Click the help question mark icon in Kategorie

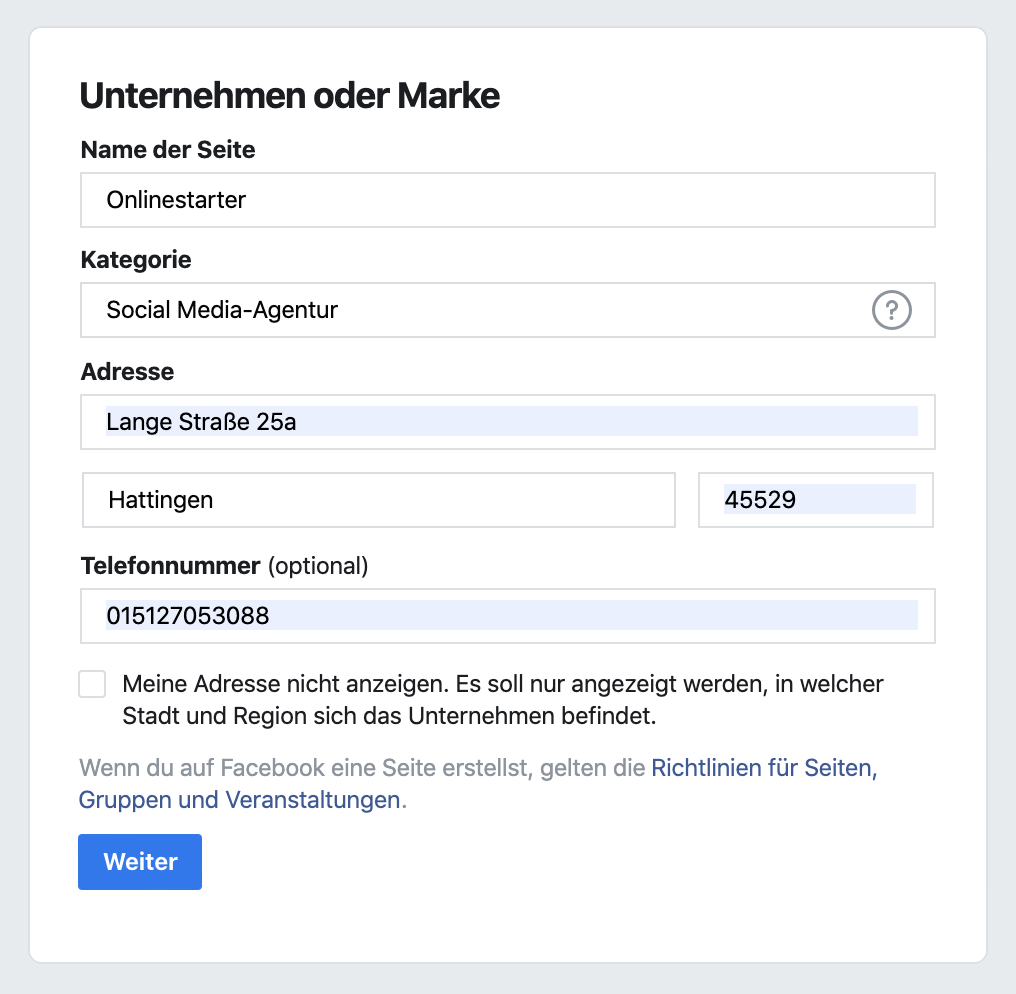coord(892,310)
